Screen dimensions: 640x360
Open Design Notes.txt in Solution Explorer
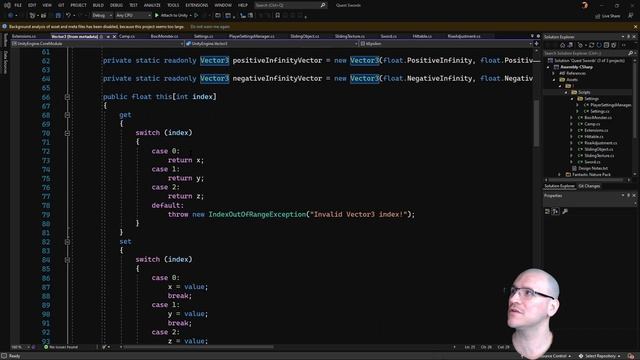[593, 168]
